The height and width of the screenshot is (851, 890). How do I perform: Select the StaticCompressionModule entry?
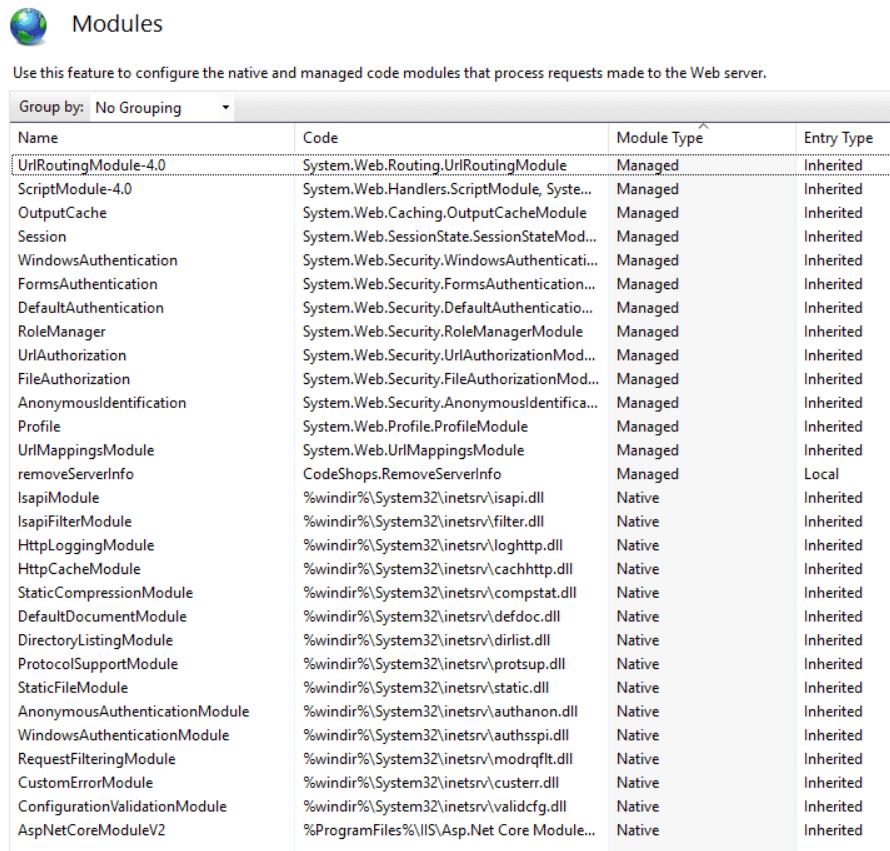pyautogui.click(x=105, y=593)
